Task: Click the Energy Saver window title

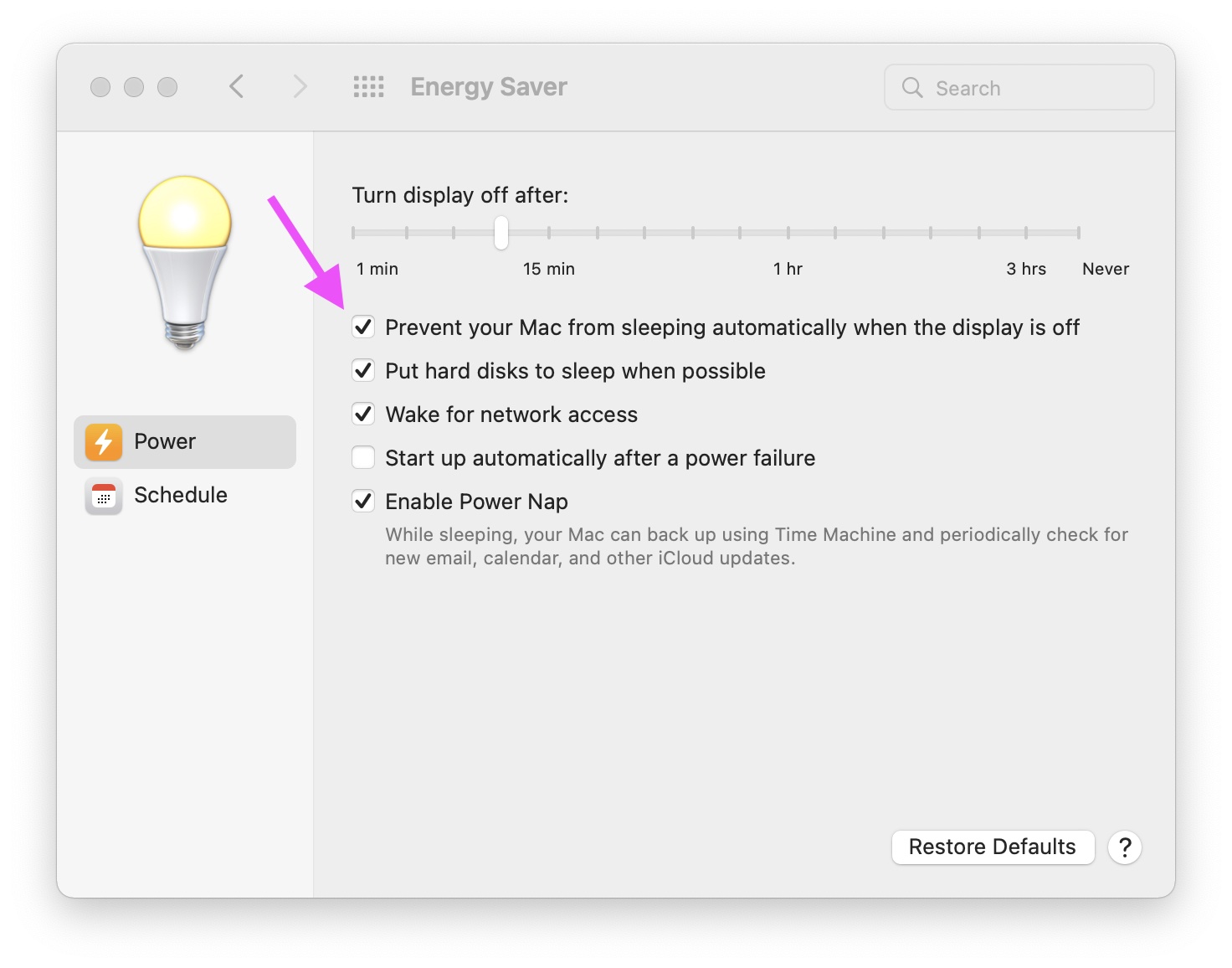Action: point(489,87)
